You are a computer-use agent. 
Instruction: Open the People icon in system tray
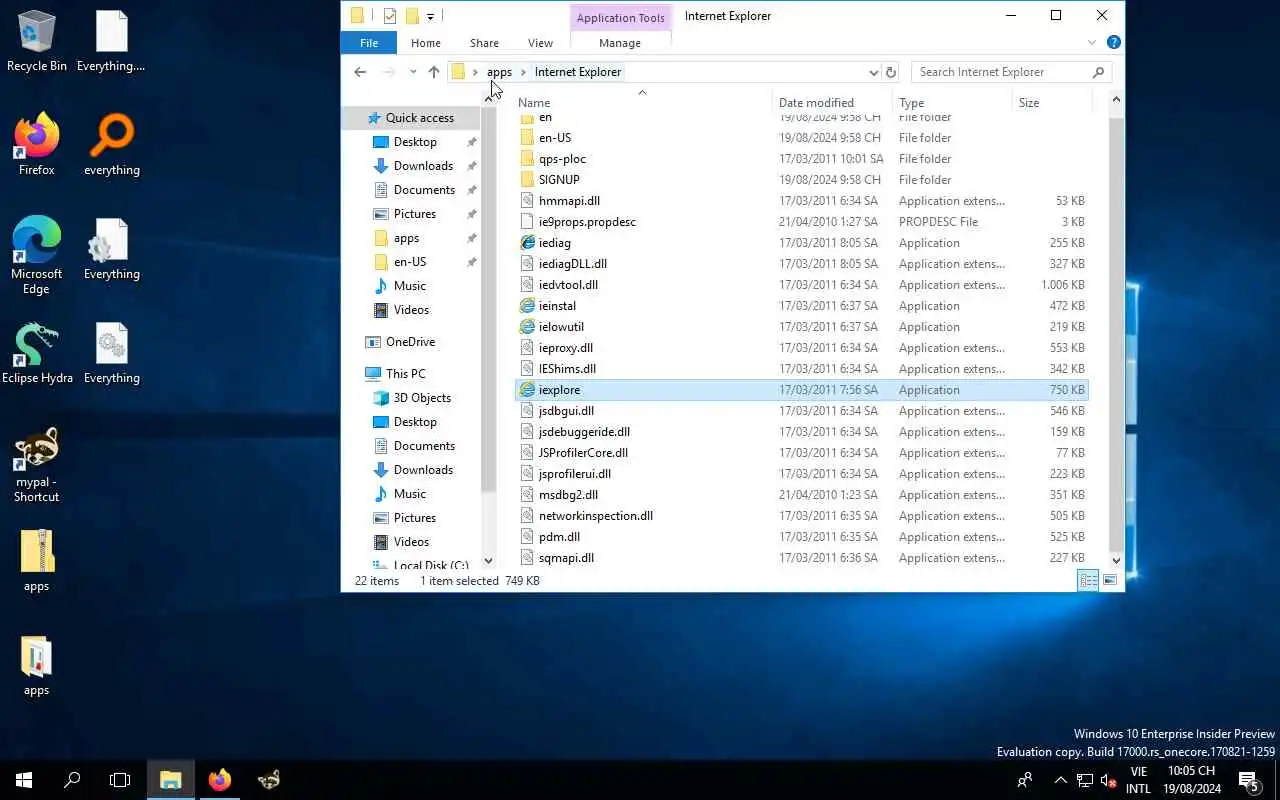coord(1025,780)
